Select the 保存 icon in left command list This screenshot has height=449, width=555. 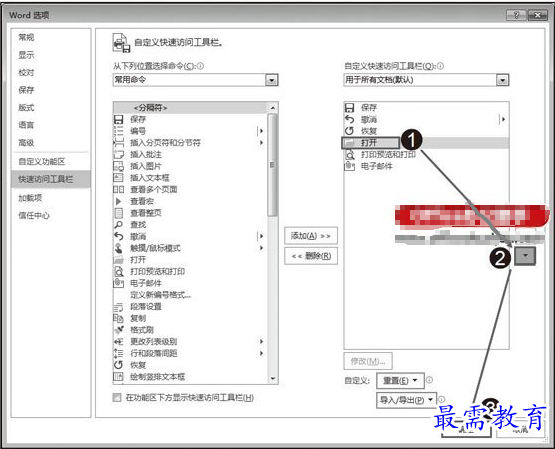coord(119,119)
